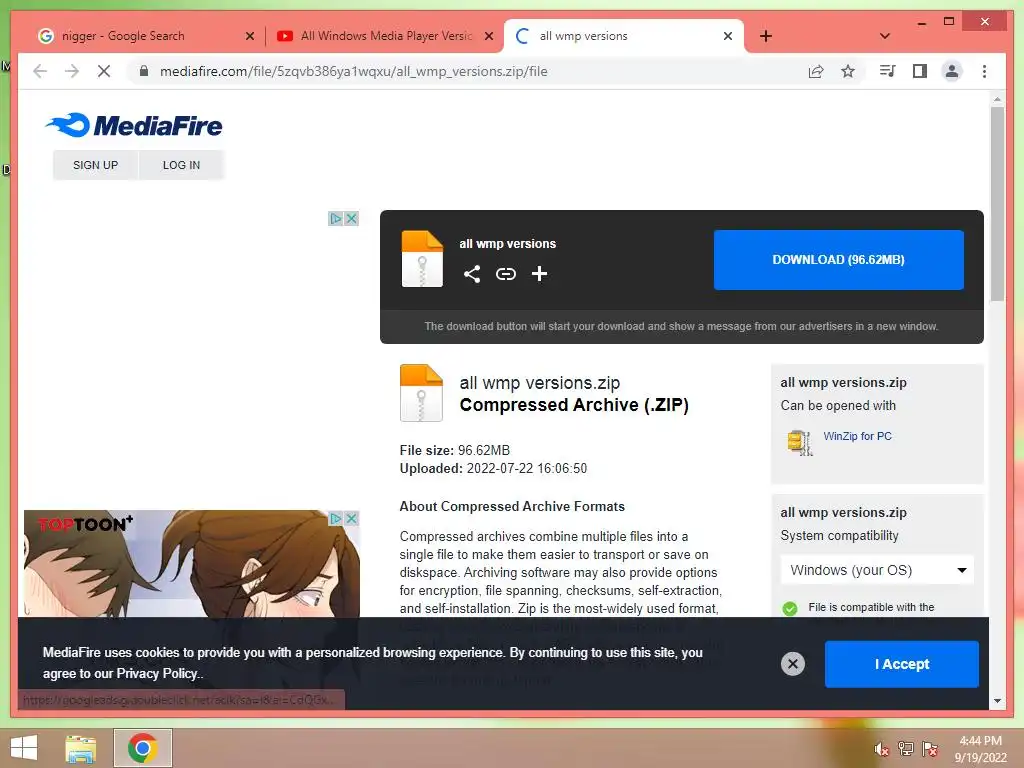
Task: Close the YouTube tab
Action: click(x=488, y=36)
